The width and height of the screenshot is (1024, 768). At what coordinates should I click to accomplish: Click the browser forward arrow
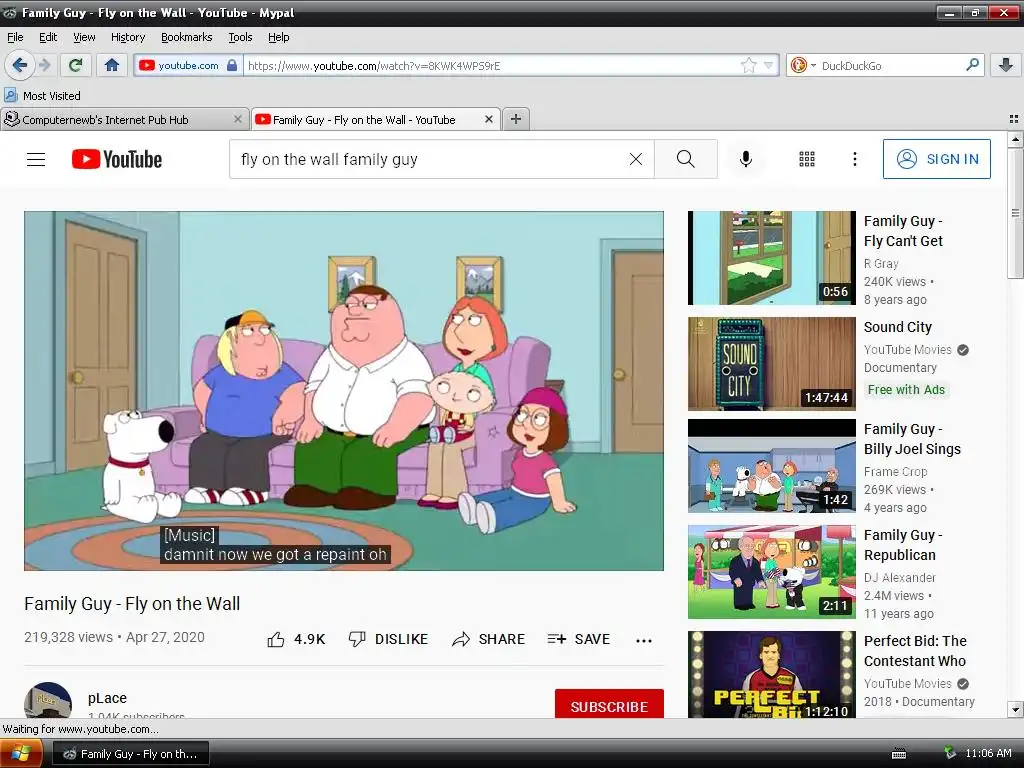point(44,65)
